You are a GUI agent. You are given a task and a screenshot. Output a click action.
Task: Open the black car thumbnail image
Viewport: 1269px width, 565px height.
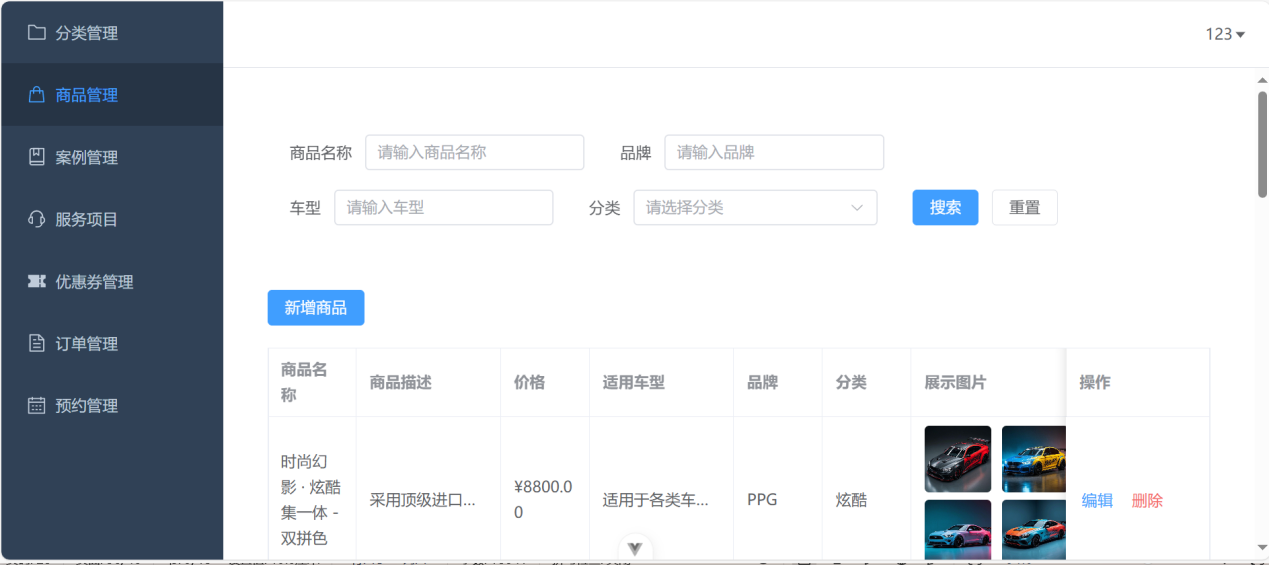tap(958, 459)
